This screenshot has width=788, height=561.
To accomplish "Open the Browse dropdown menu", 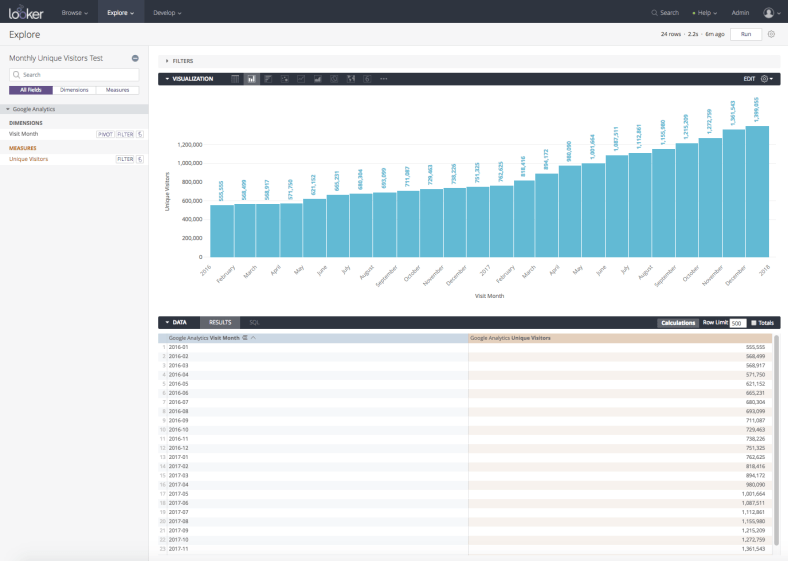I will 74,13.
